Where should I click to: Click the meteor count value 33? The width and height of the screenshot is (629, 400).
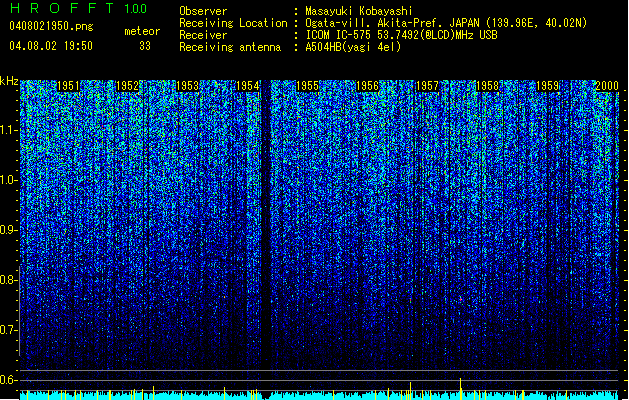[145, 46]
